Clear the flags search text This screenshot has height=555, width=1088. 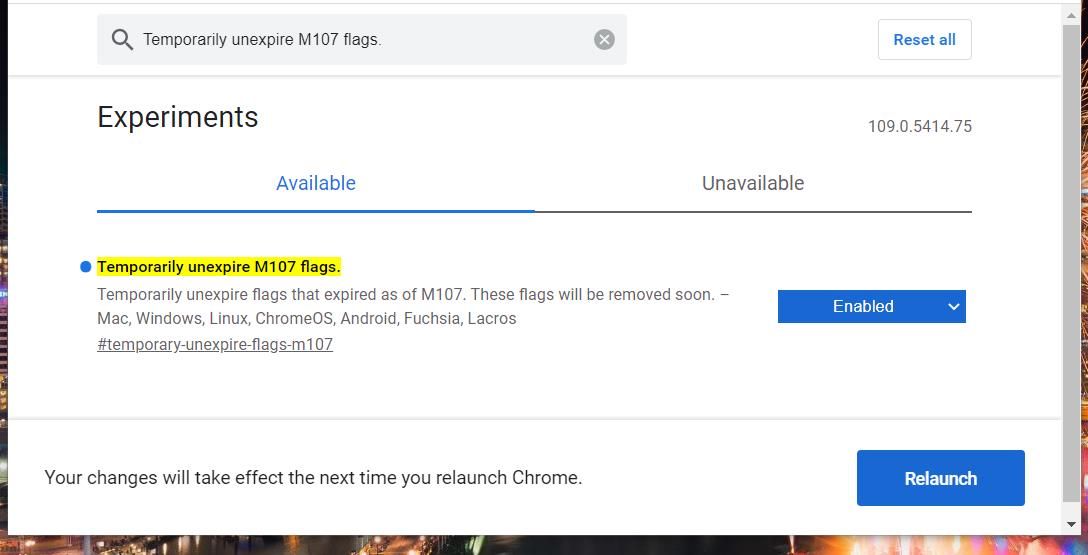point(604,40)
